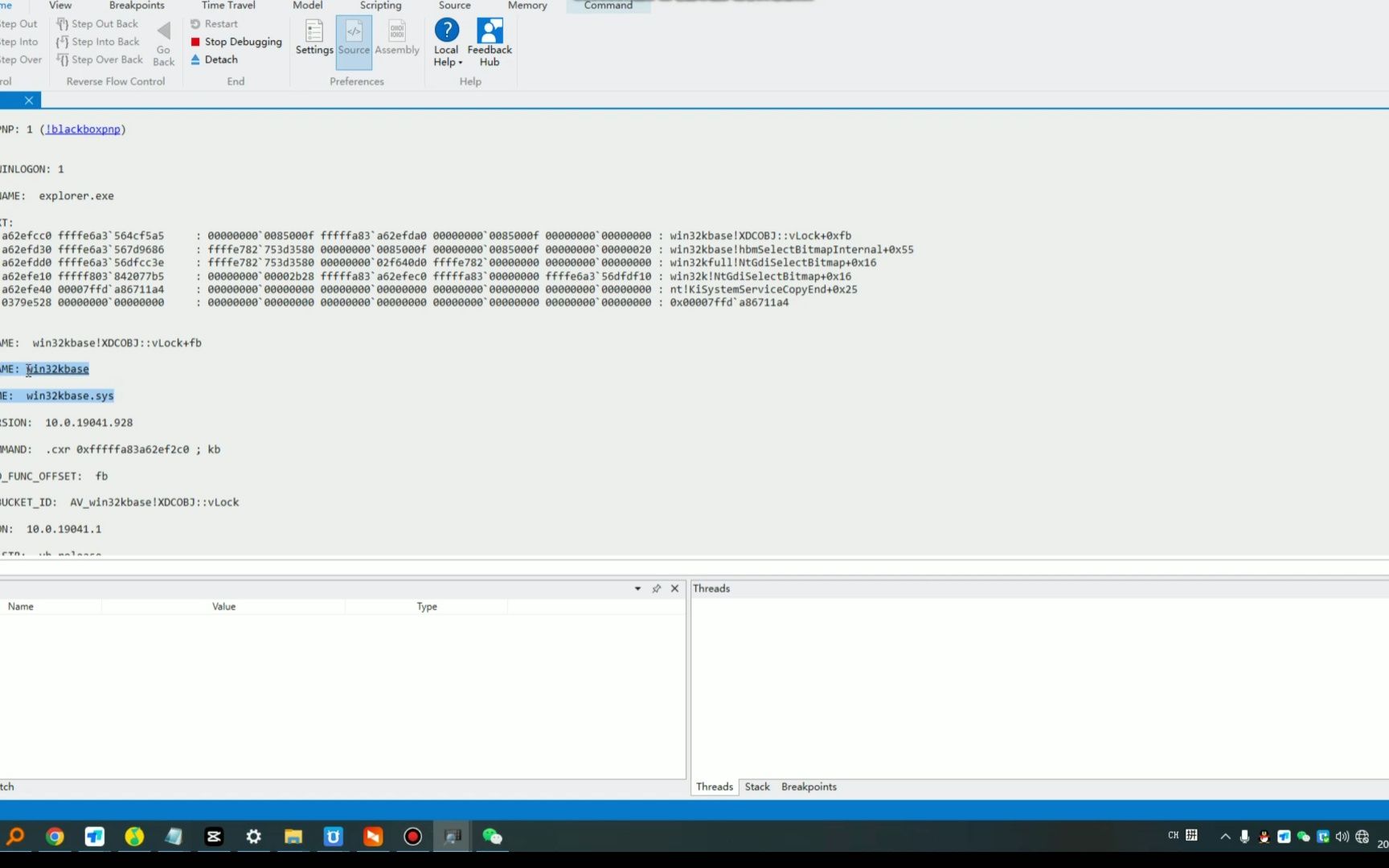Viewport: 1389px width, 868px height.
Task: Open the Command ribbon tab
Action: click(608, 6)
